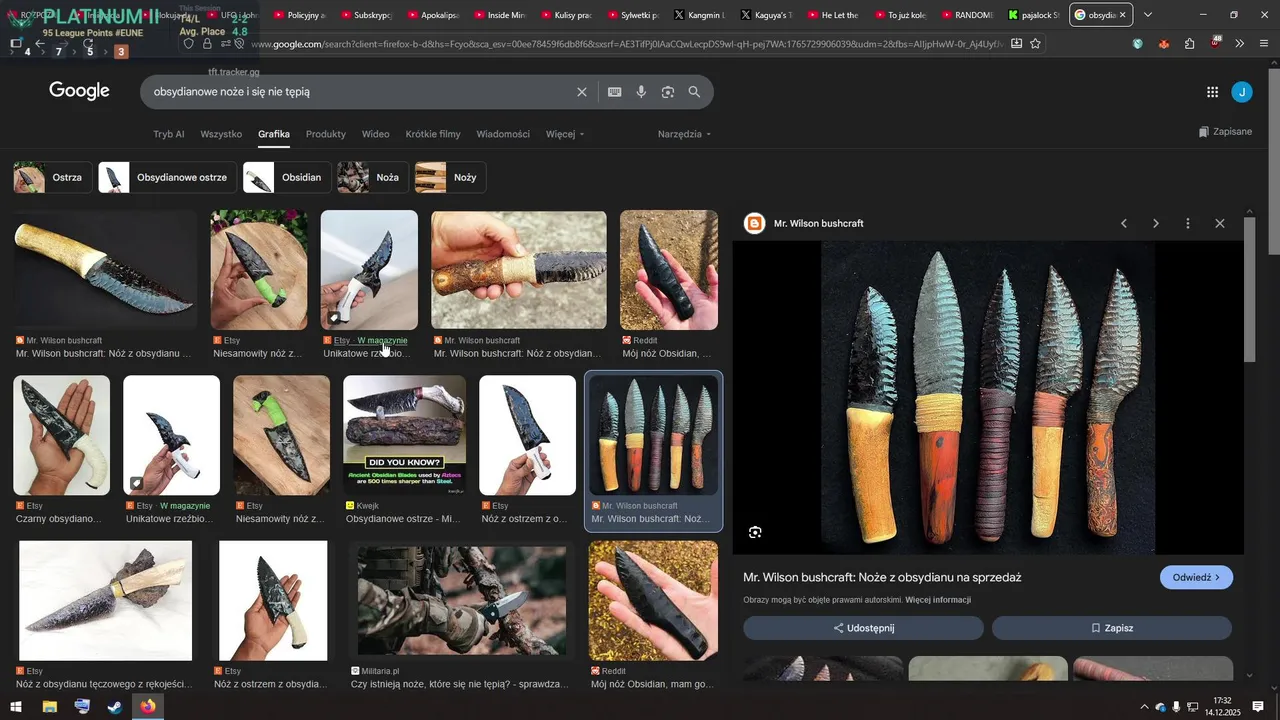Open the Windows Start menu
This screenshot has width=1280, height=720.
coord(16,707)
